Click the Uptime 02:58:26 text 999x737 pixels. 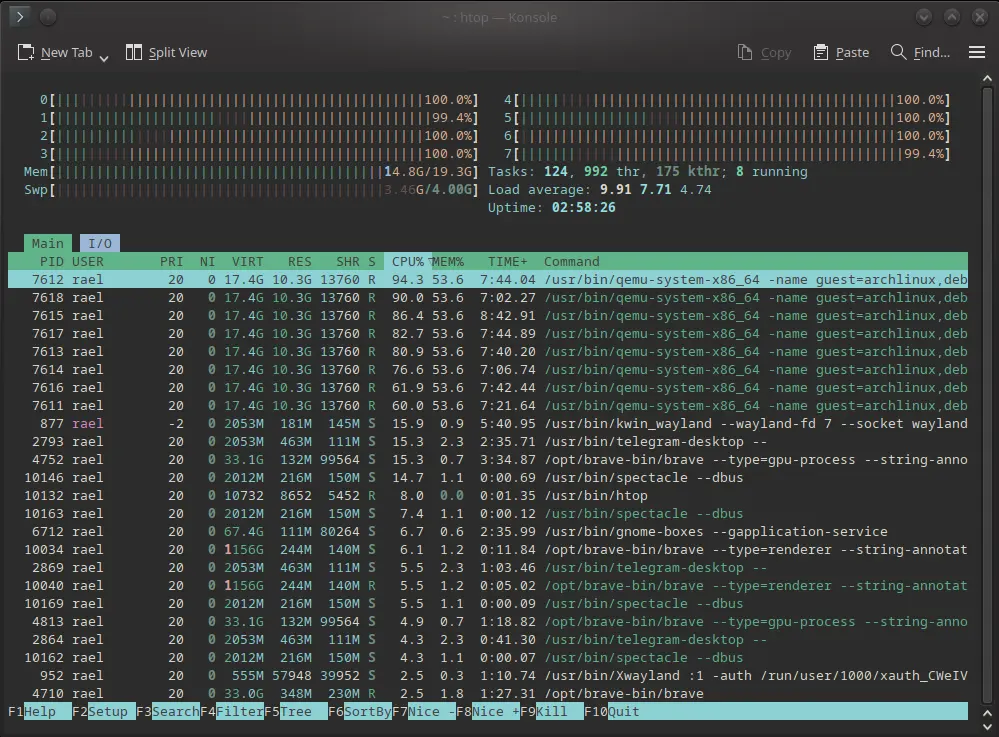[x=552, y=207]
